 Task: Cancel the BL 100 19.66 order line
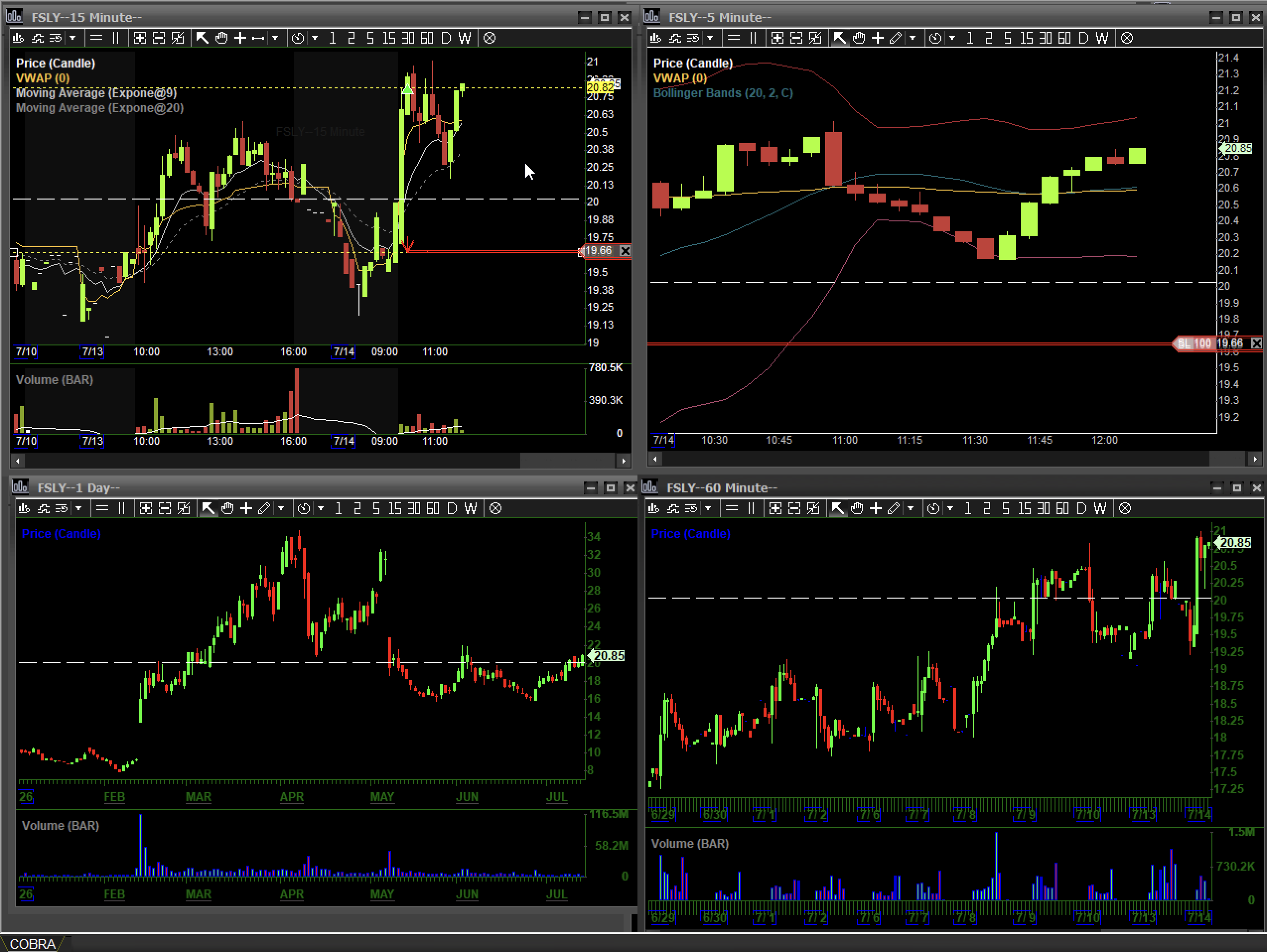[x=1256, y=343]
